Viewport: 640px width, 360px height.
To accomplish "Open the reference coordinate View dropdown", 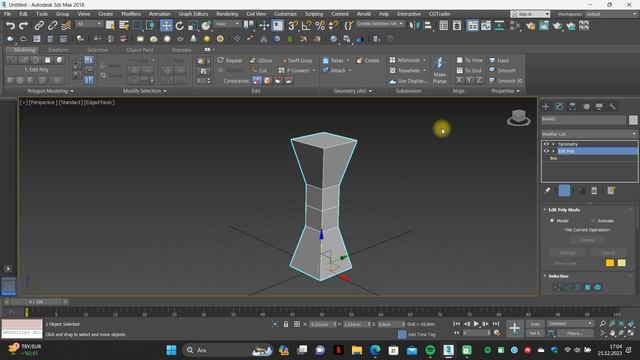I will (x=227, y=24).
